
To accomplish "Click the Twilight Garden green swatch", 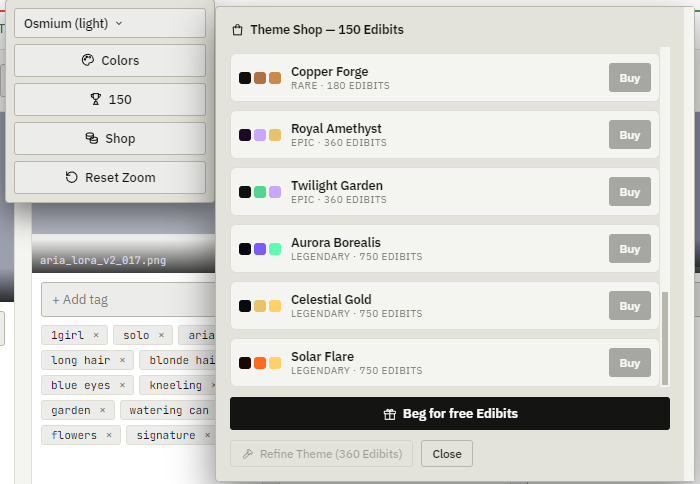I will click(x=260, y=192).
